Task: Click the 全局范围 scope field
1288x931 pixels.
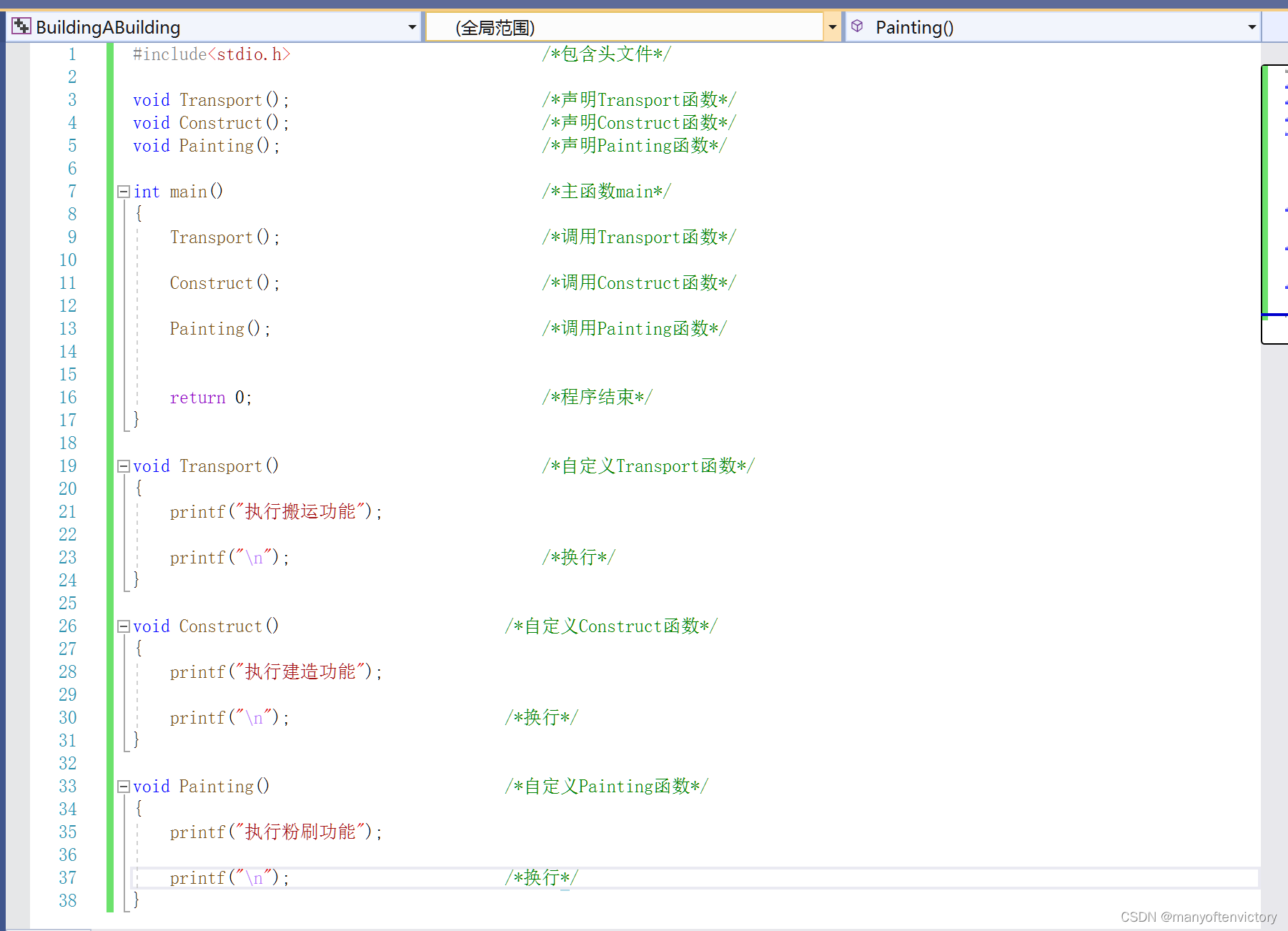Action: click(625, 27)
